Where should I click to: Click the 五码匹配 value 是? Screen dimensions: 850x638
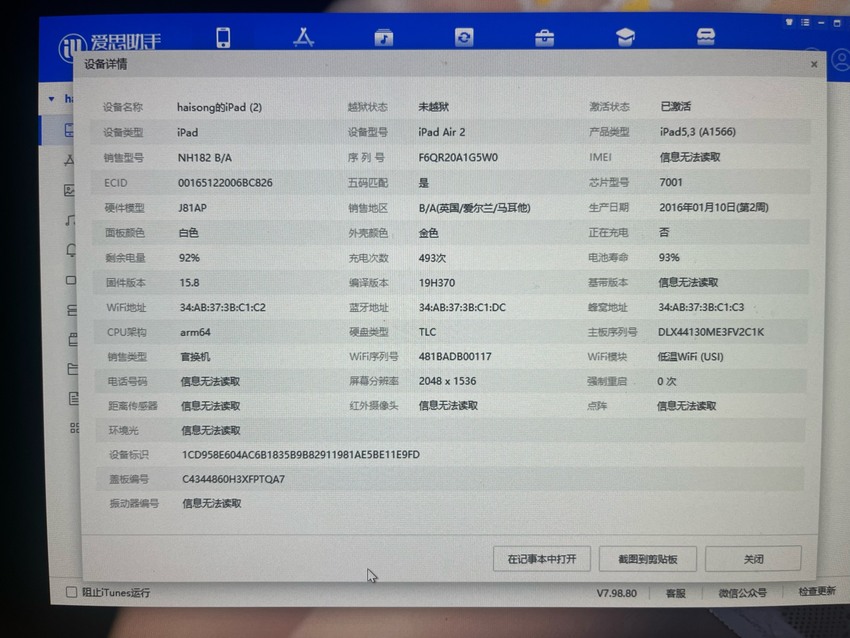(x=423, y=183)
